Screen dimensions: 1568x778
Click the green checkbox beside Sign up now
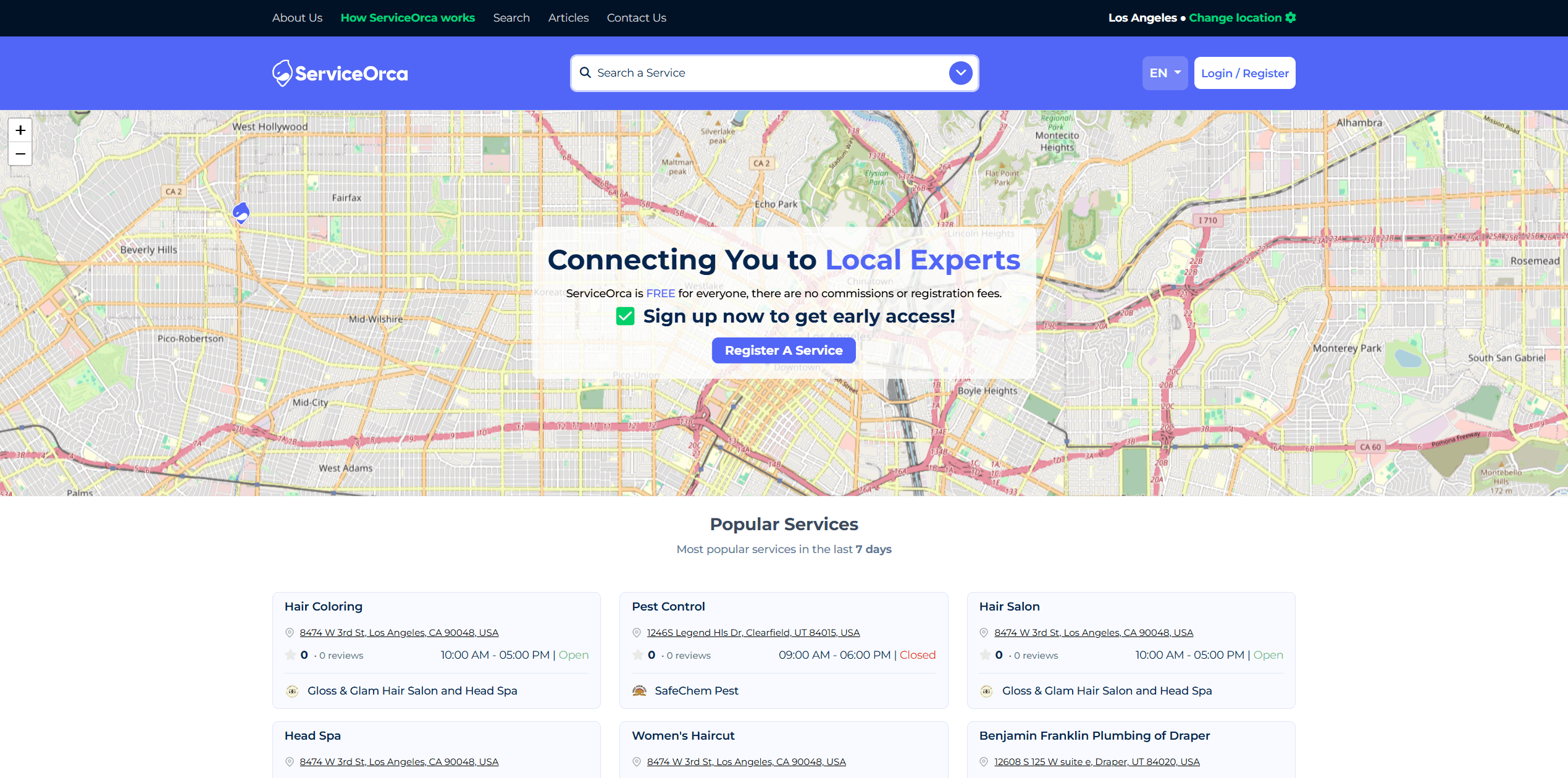[x=625, y=316]
